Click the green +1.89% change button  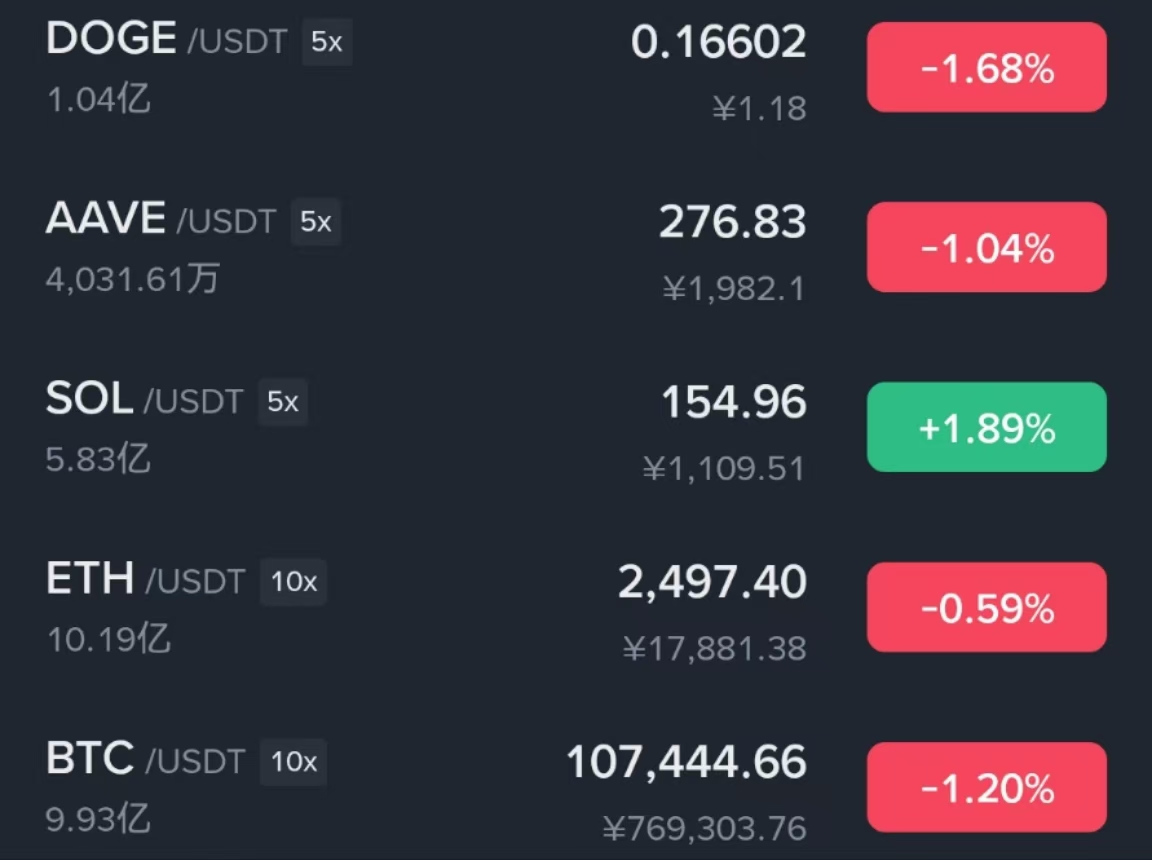pos(987,427)
